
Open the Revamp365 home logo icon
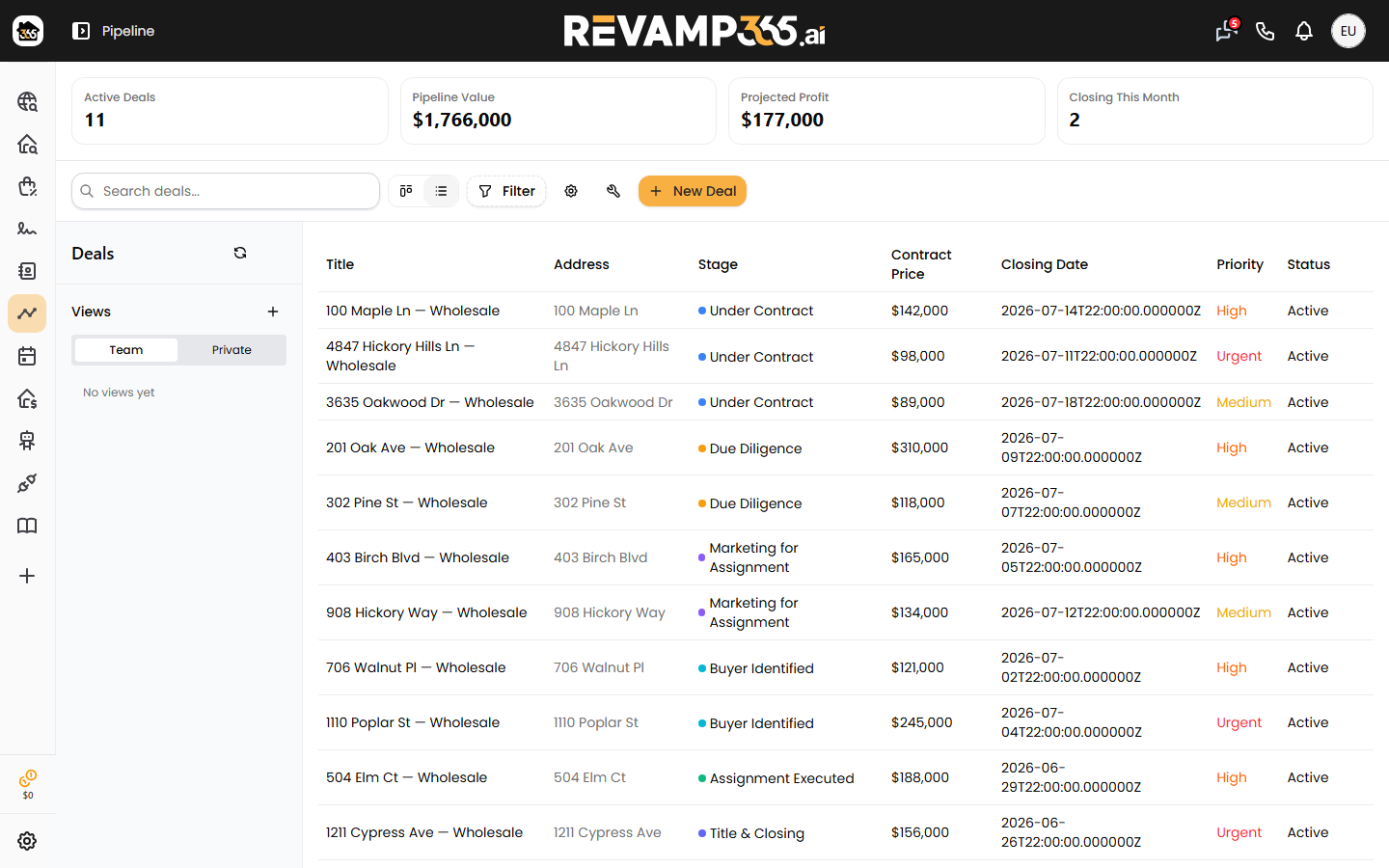28,31
